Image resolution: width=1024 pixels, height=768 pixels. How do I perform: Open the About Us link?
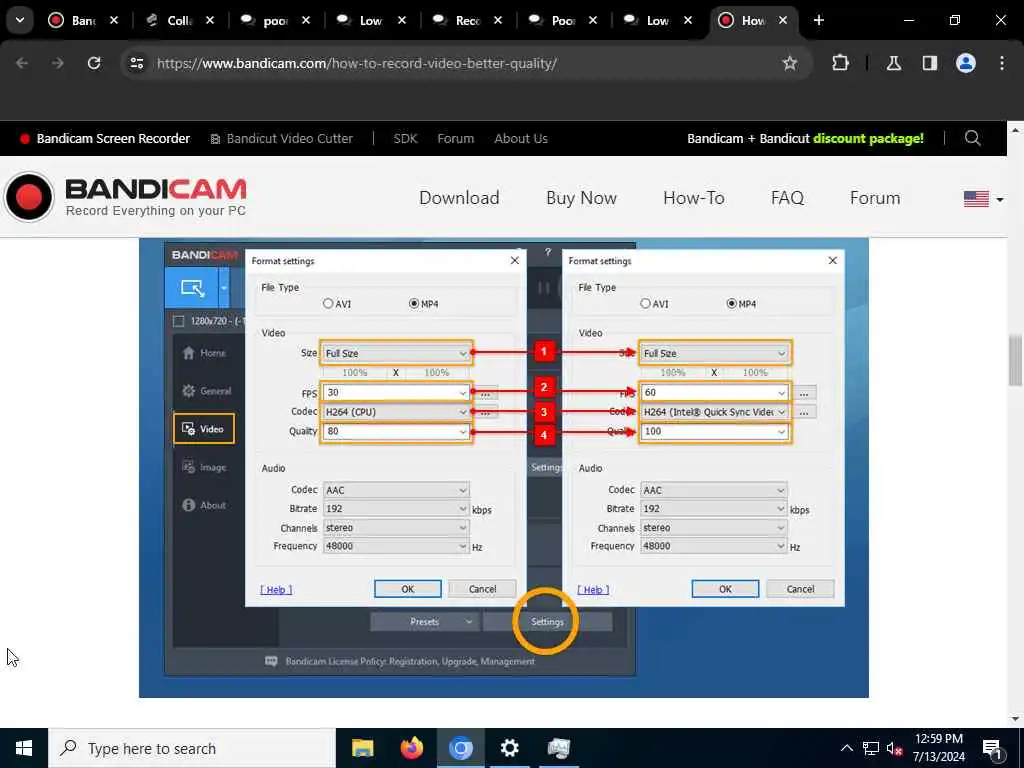pyautogui.click(x=520, y=138)
